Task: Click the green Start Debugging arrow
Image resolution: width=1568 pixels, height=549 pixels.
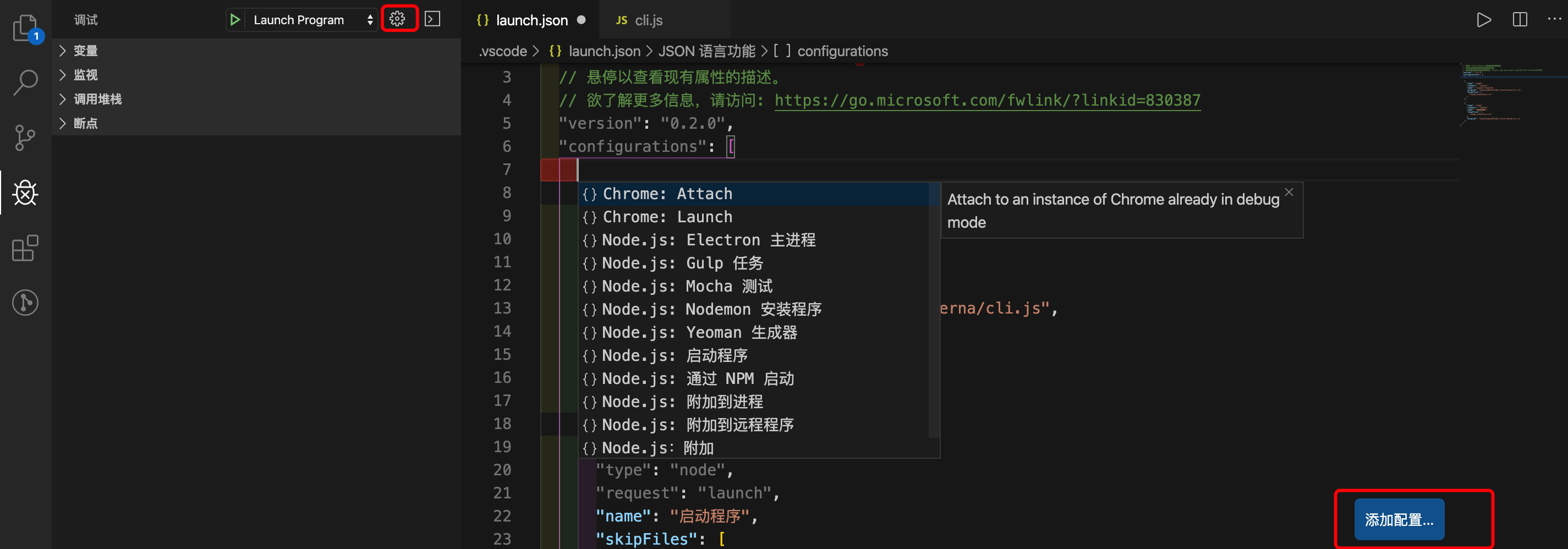Action: click(x=235, y=19)
